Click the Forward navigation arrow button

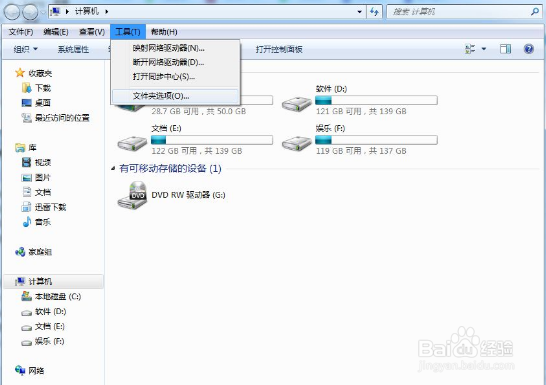click(x=30, y=12)
